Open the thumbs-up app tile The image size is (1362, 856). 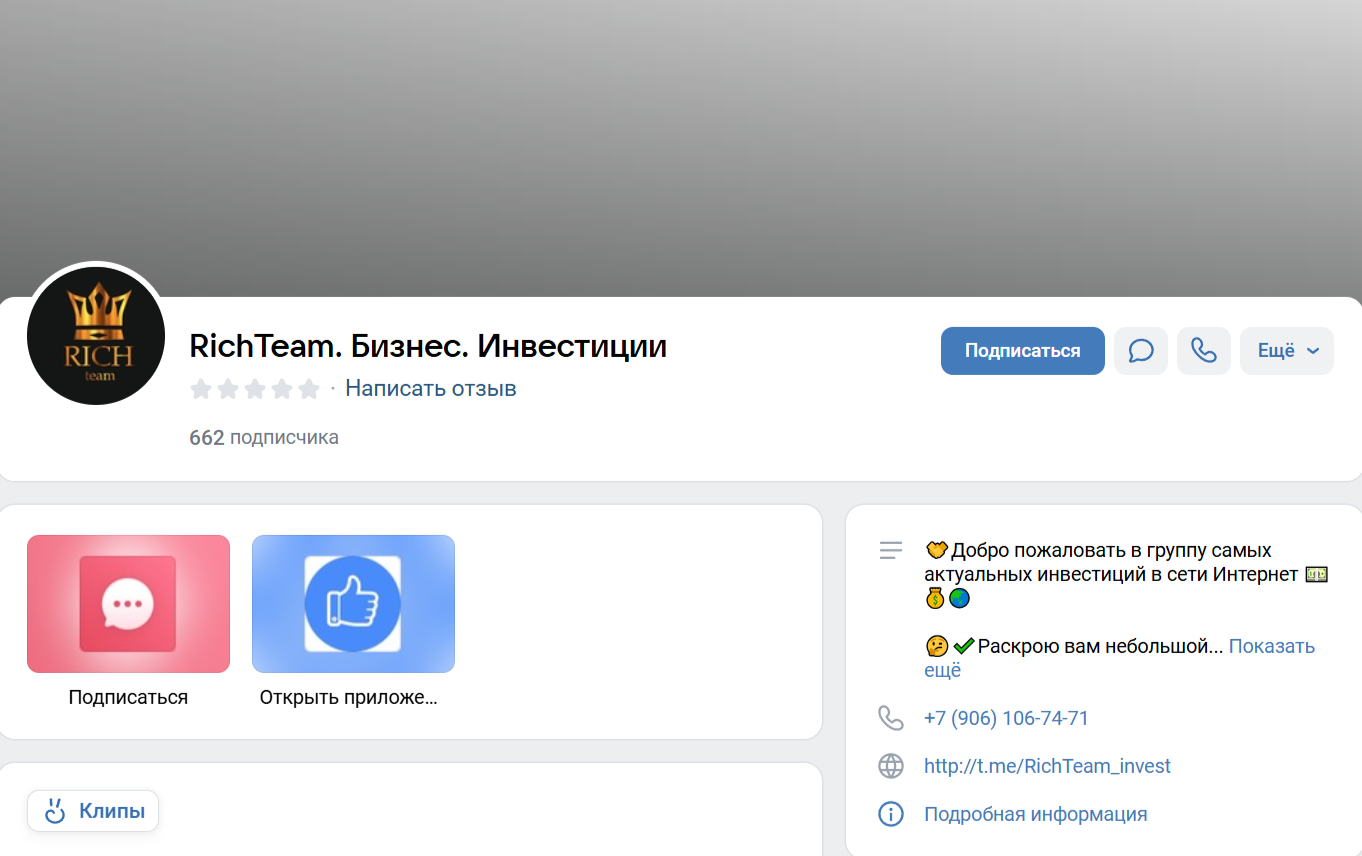pos(353,604)
